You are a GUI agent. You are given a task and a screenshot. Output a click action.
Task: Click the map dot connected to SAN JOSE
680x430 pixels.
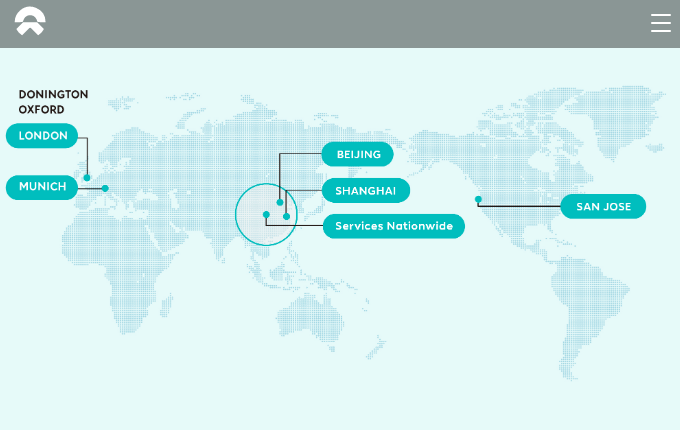pos(478,199)
